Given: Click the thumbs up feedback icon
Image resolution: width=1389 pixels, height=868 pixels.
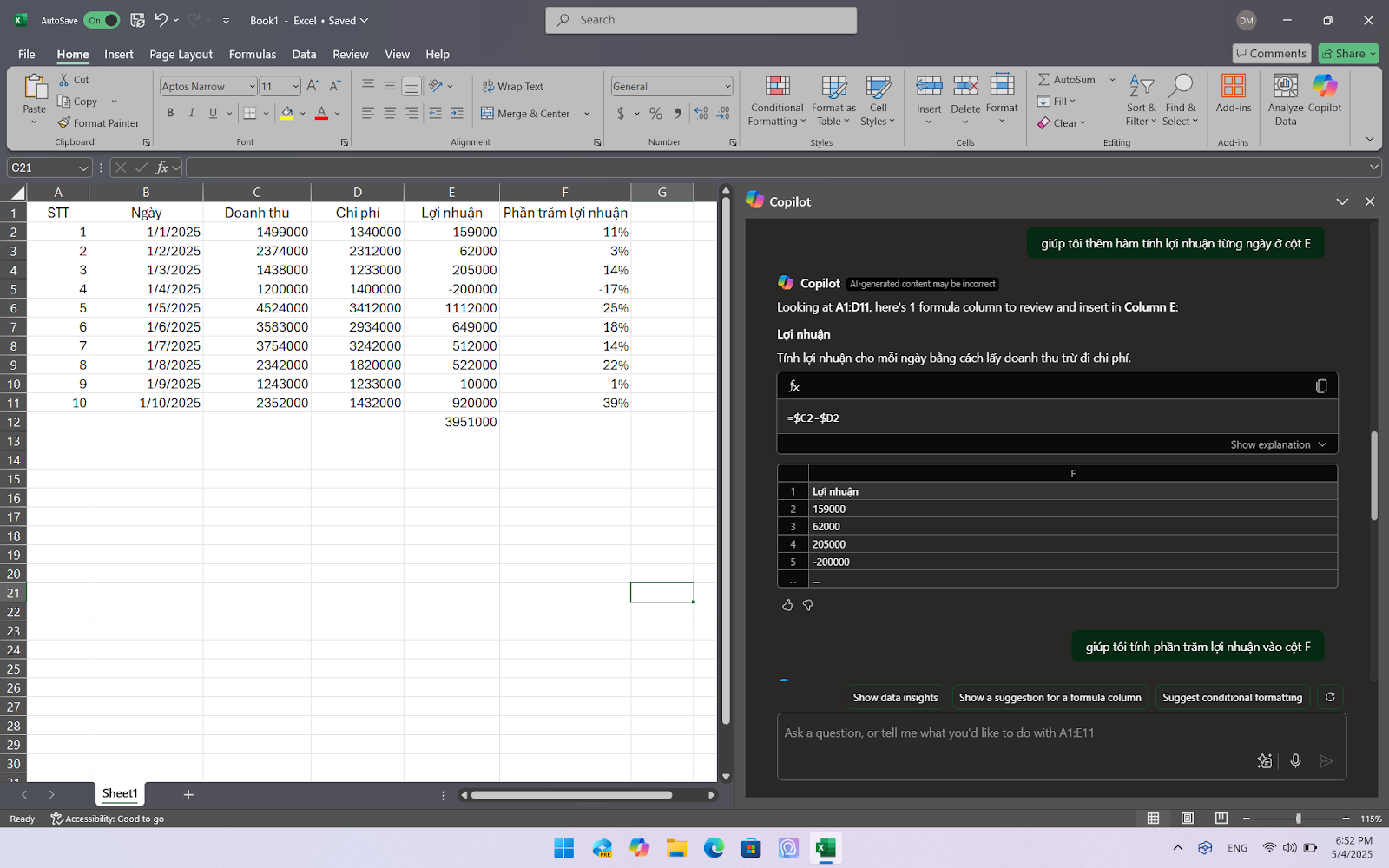Looking at the screenshot, I should (x=787, y=605).
